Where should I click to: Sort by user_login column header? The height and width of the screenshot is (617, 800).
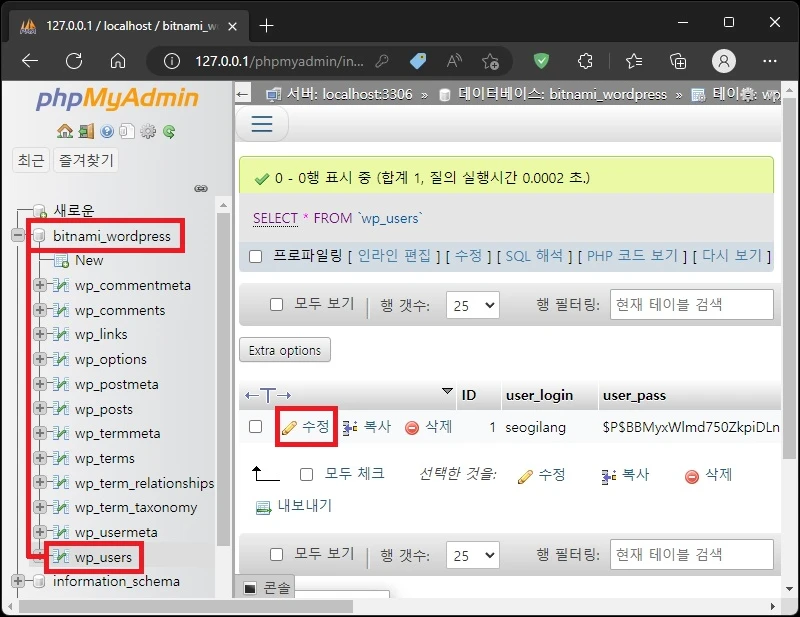539,395
